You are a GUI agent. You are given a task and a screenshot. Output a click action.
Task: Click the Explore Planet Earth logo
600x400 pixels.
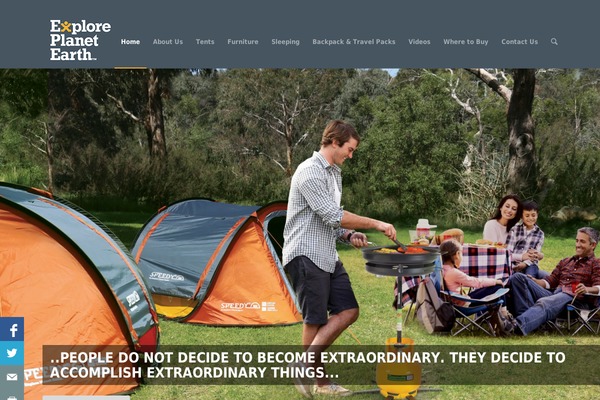pos(80,40)
